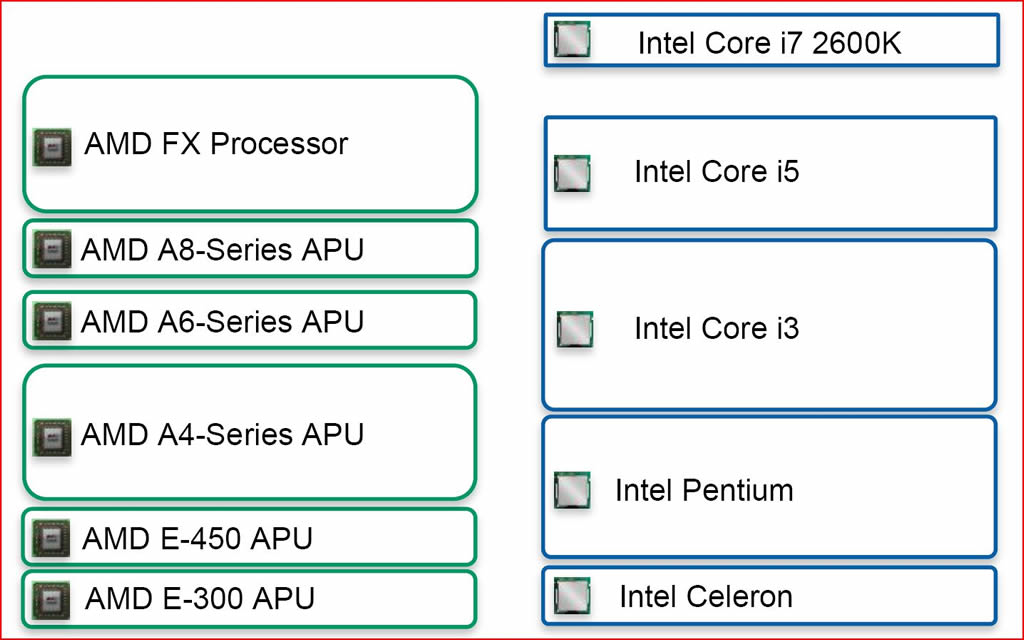This screenshot has height=640, width=1024.
Task: Click the Intel Pentium chip icon
Action: (x=572, y=490)
